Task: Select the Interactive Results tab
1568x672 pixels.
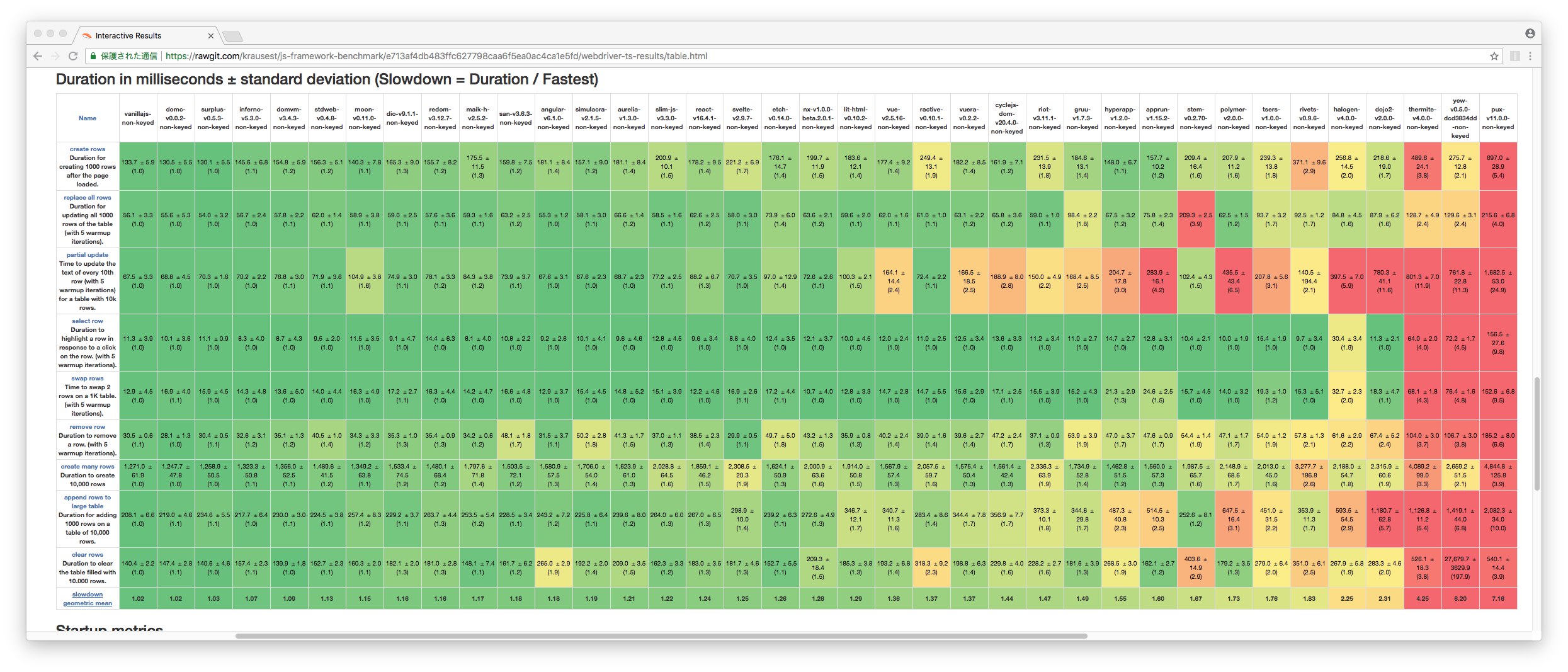Action: pyautogui.click(x=147, y=36)
